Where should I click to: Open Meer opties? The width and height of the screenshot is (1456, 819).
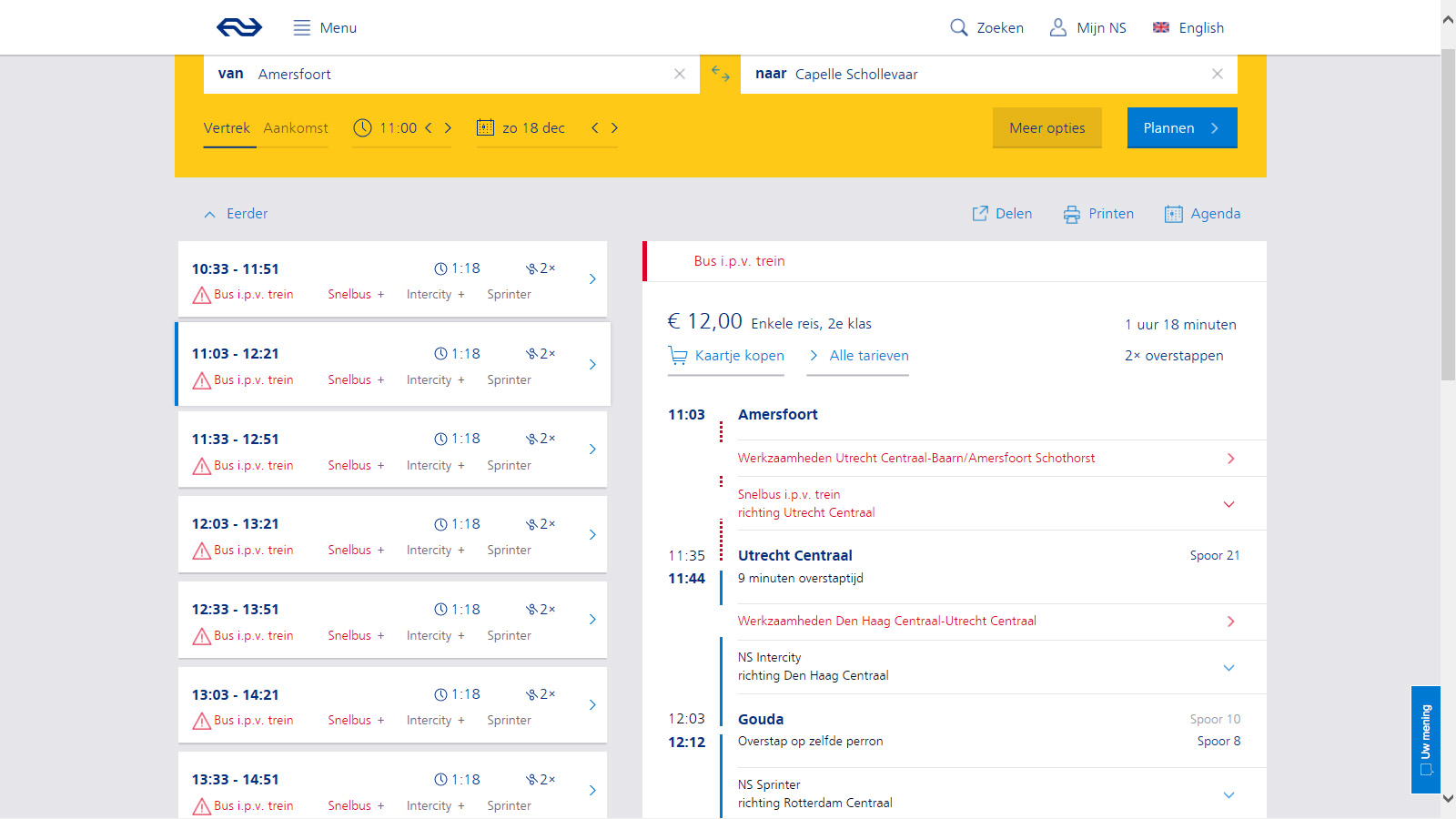click(1047, 128)
